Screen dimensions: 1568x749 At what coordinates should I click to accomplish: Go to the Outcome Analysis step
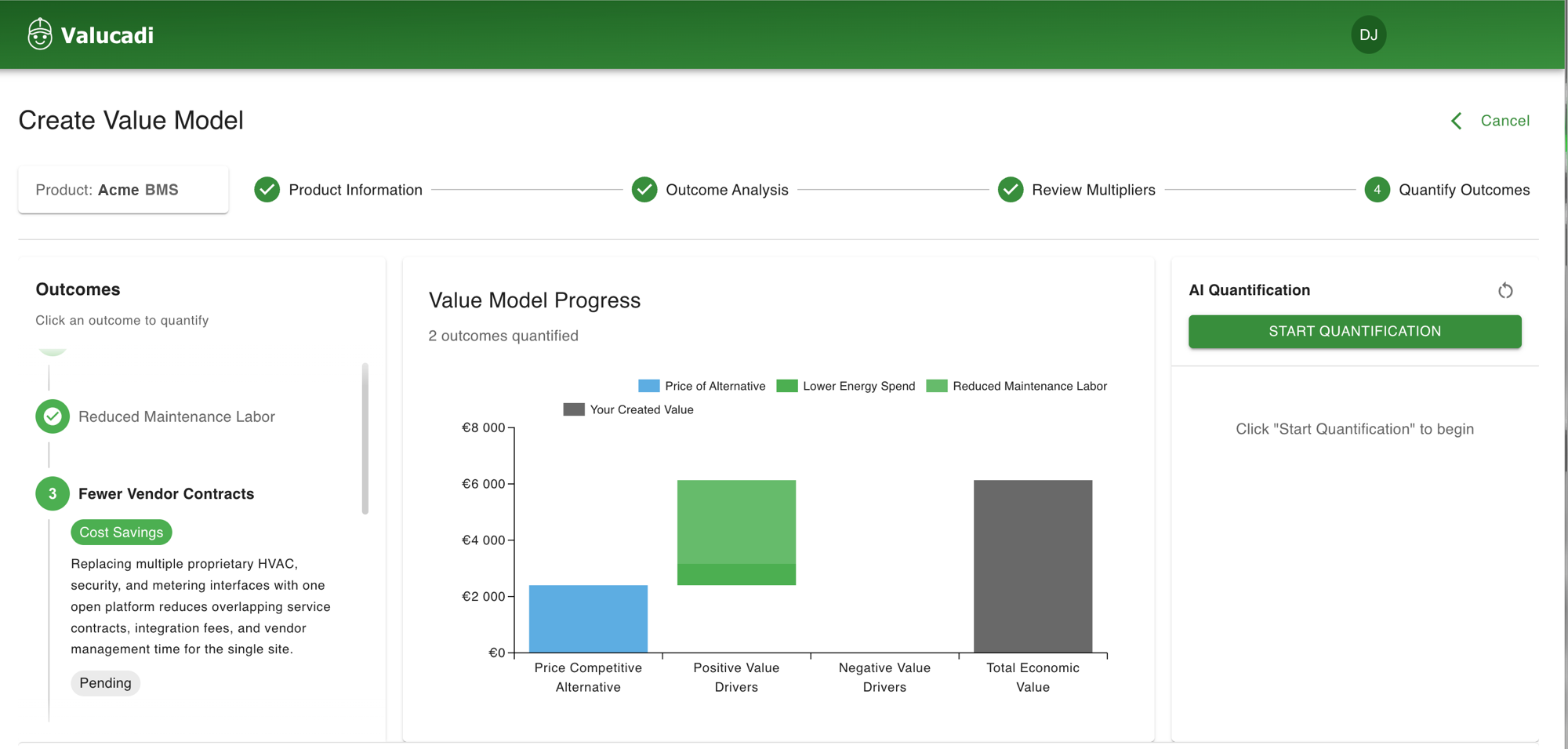pos(727,190)
